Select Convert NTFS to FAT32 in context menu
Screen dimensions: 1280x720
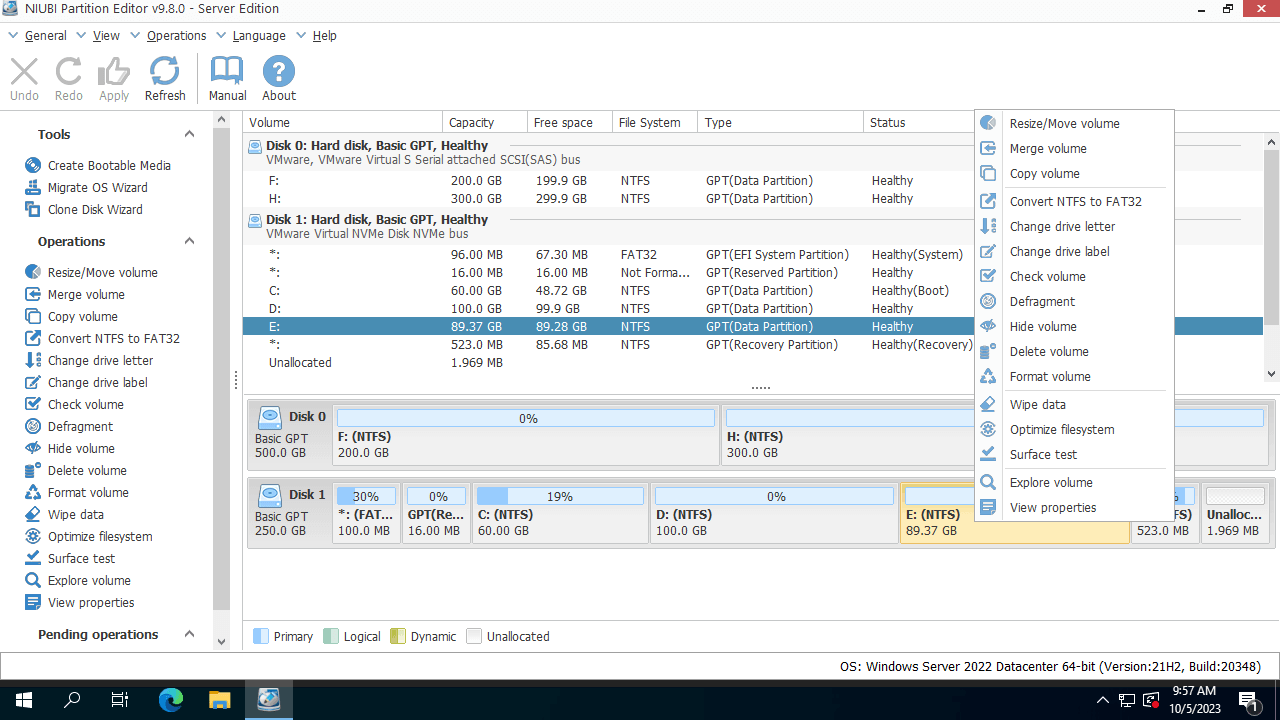1074,202
